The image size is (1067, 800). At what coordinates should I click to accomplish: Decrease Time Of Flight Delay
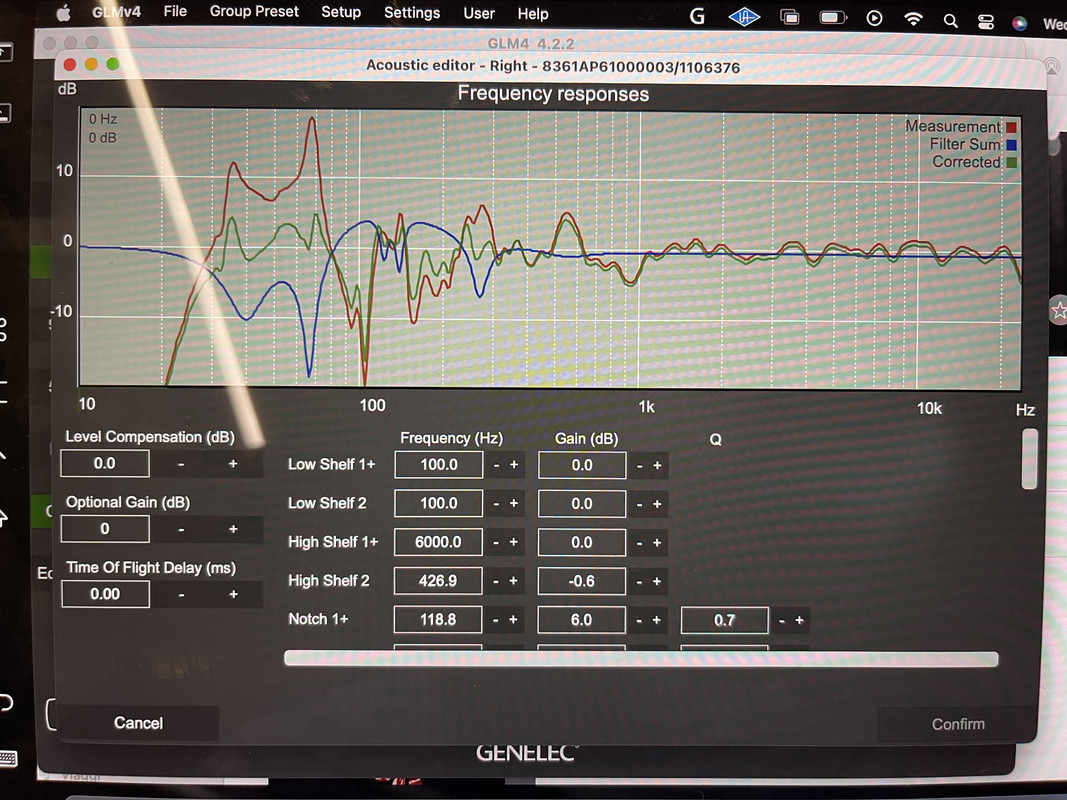181,595
